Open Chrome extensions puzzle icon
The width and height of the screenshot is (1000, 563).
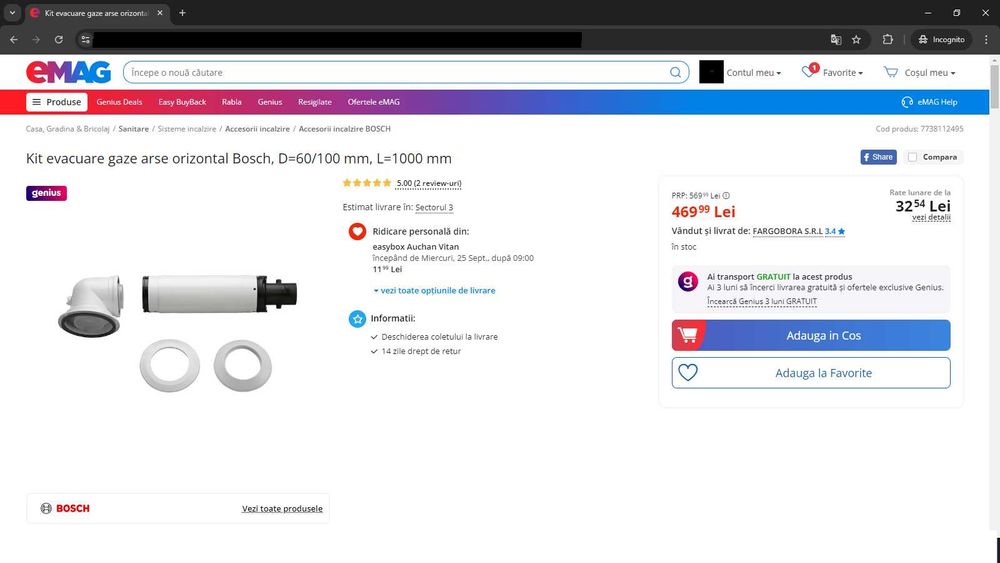click(887, 40)
